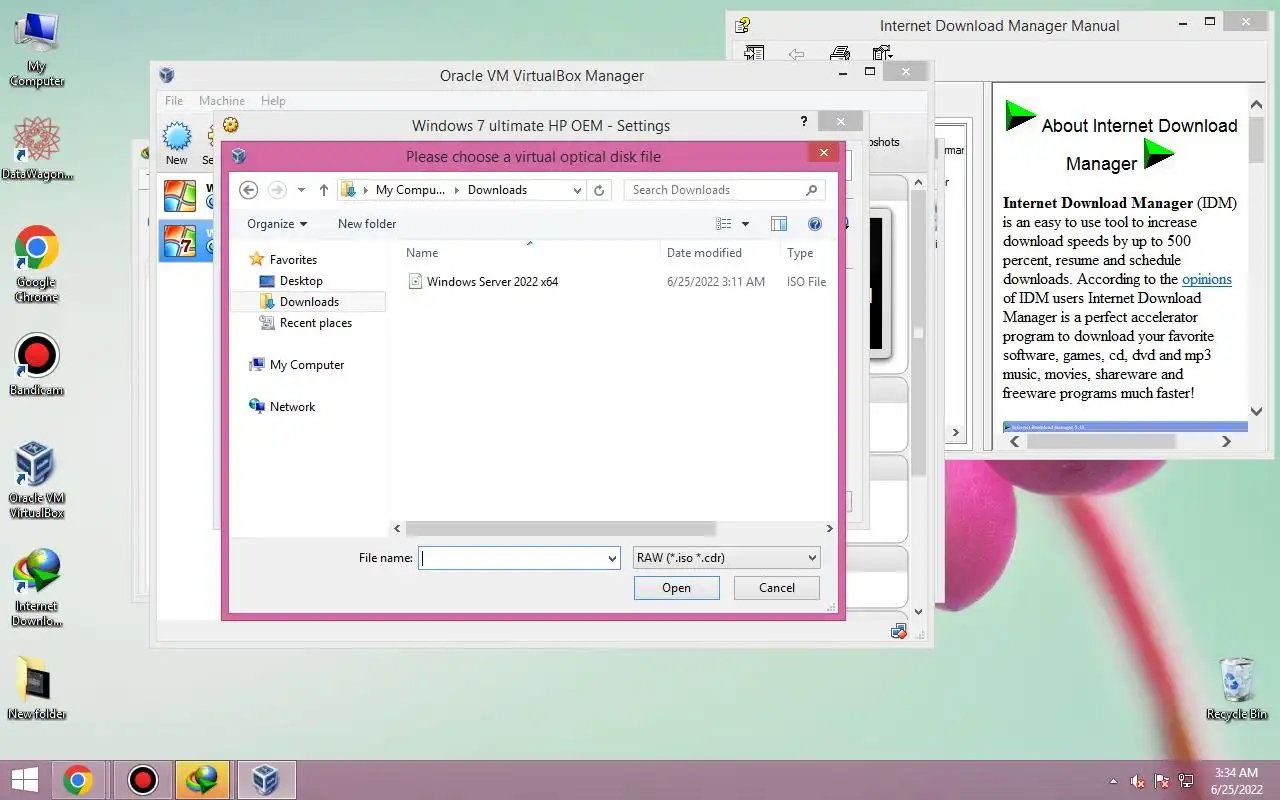Viewport: 1280px width, 800px height.
Task: Click Hide/Show navigation icon in IDM Manual
Action: click(x=754, y=54)
